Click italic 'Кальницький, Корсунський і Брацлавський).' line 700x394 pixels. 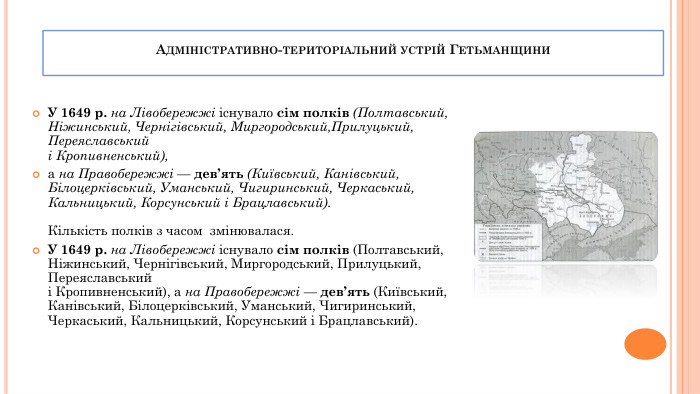tap(189, 203)
